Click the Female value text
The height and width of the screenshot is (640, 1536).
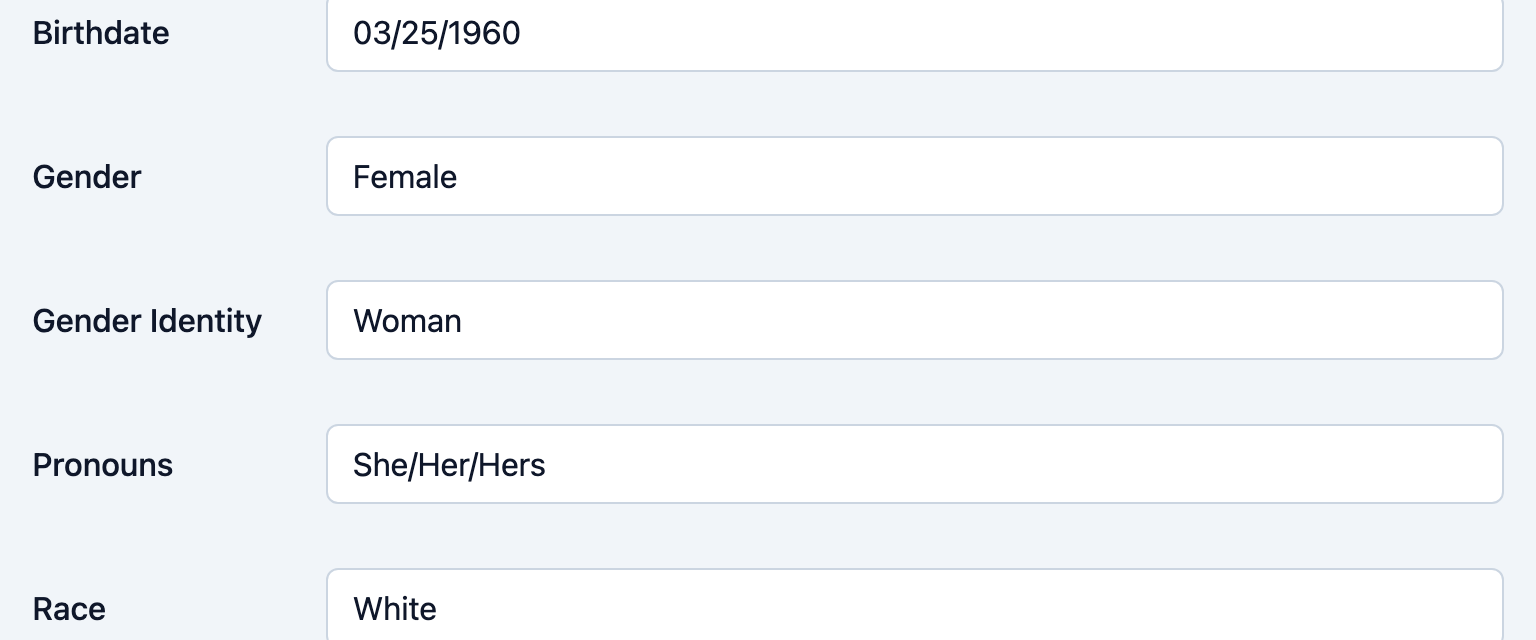405,177
